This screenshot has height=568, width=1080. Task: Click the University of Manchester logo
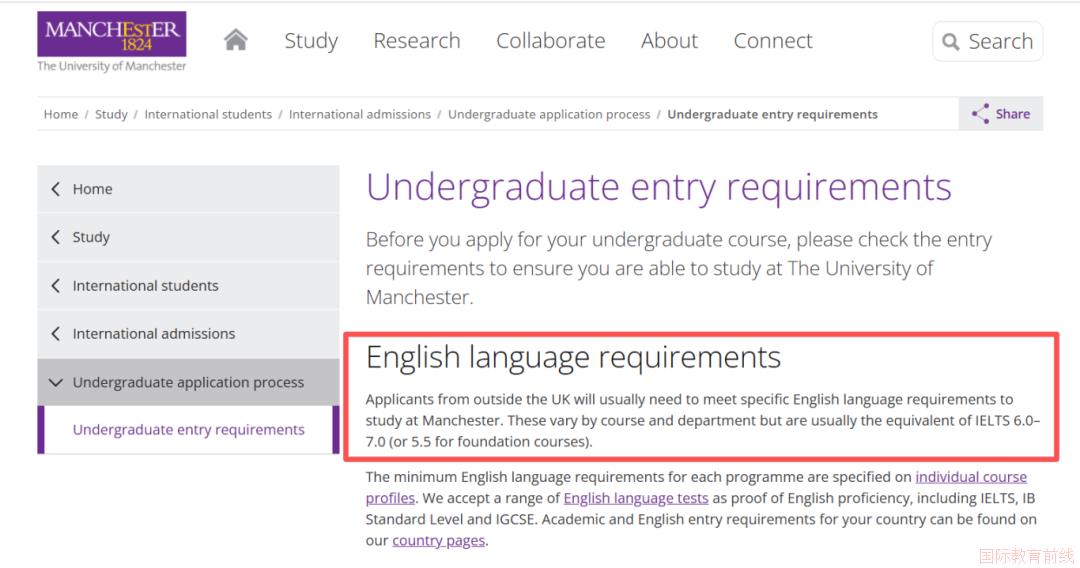[111, 42]
